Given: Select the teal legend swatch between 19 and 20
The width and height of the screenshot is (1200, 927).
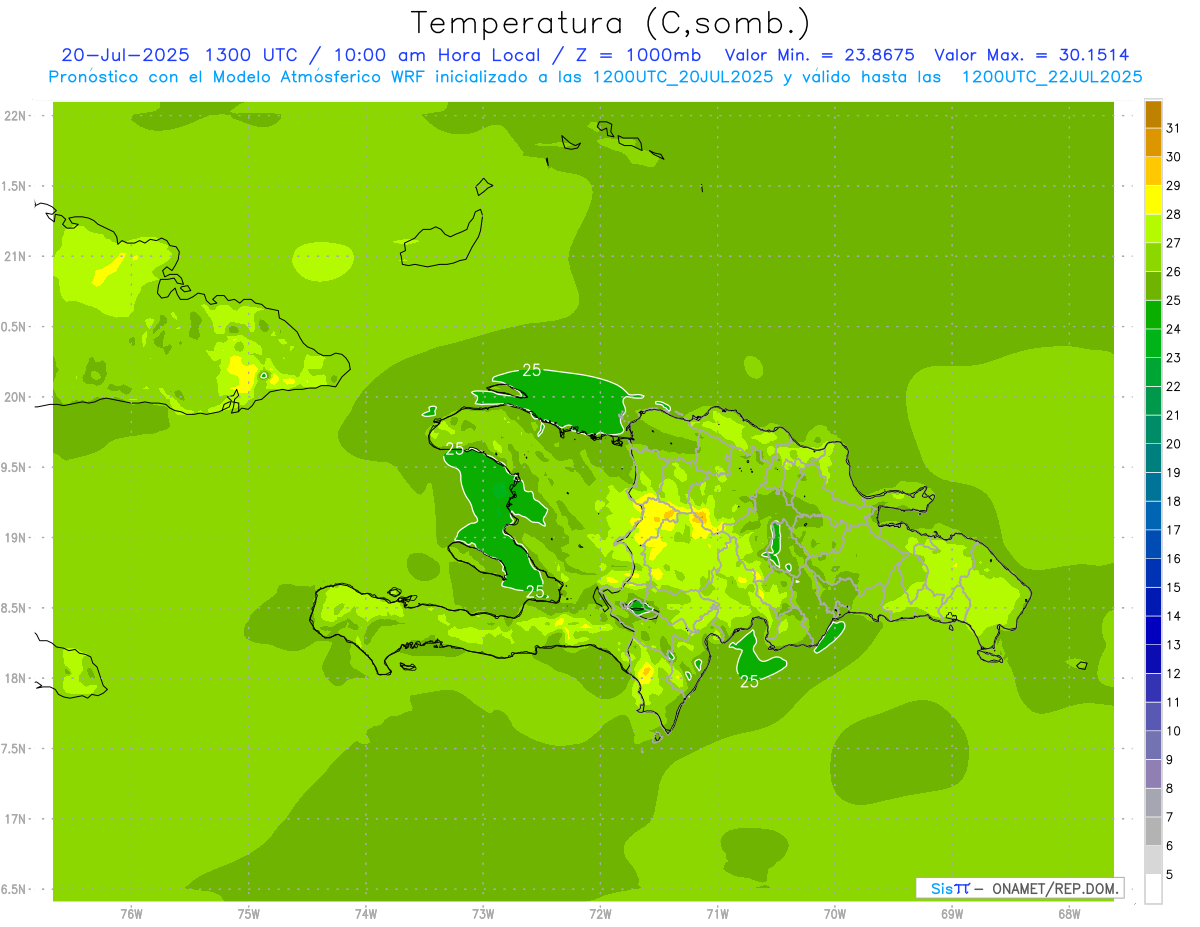Looking at the screenshot, I should (1153, 458).
